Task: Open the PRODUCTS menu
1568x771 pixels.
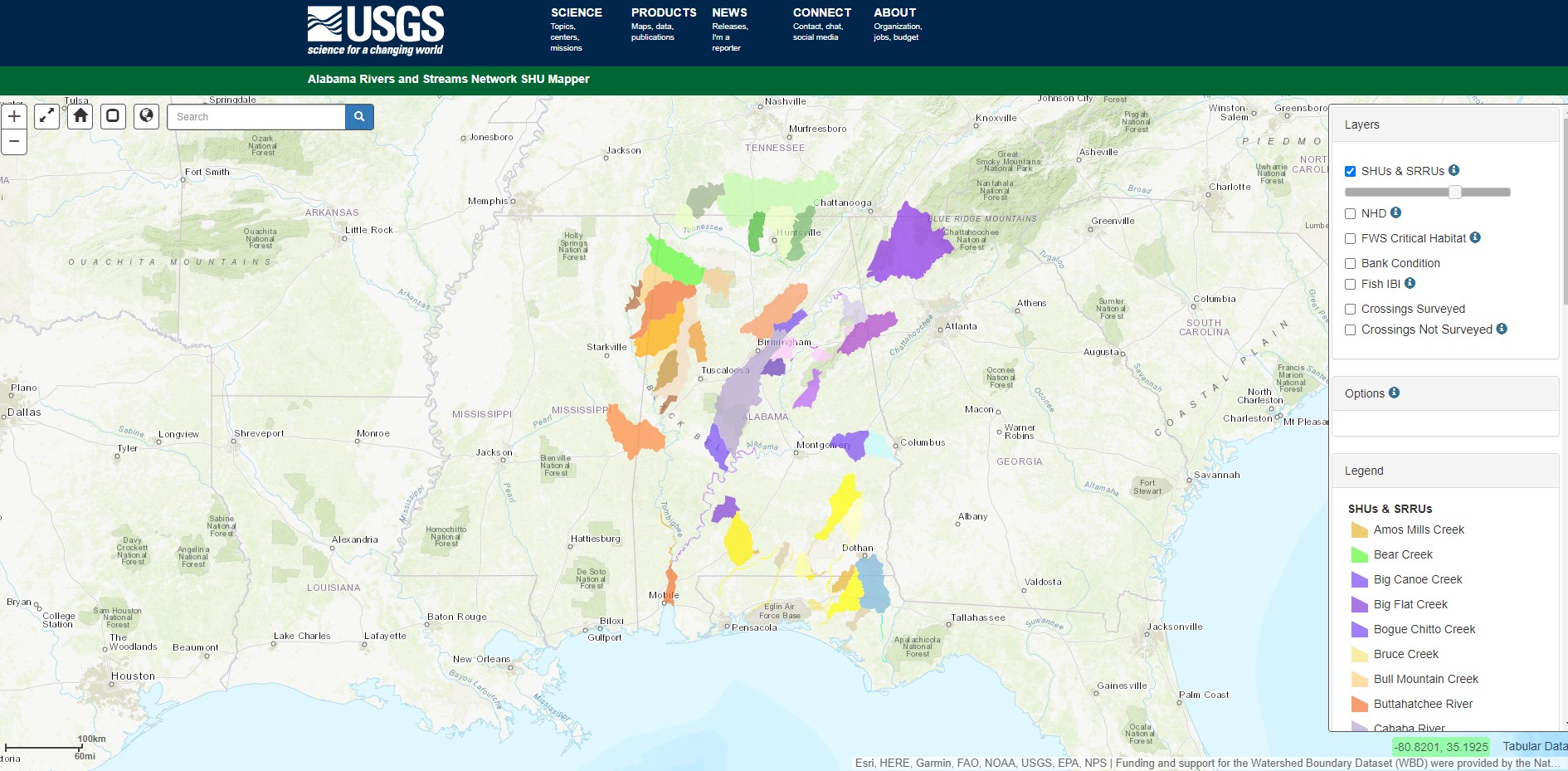Action: click(x=663, y=12)
